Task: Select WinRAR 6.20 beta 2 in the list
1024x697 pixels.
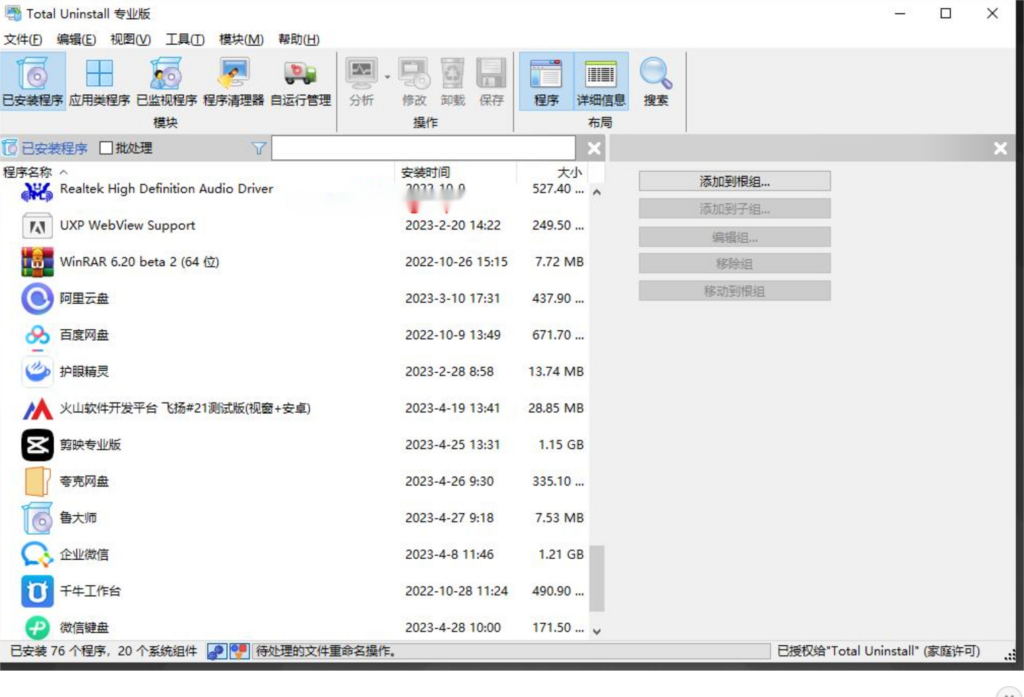Action: [139, 262]
